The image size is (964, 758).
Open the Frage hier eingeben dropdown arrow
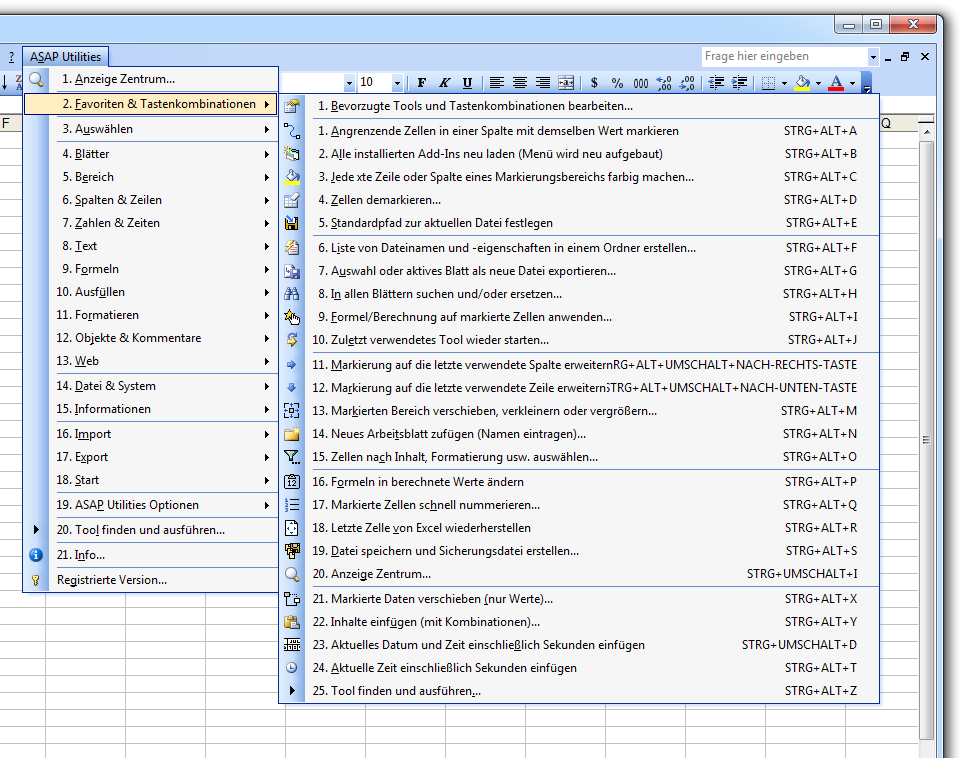click(873, 57)
